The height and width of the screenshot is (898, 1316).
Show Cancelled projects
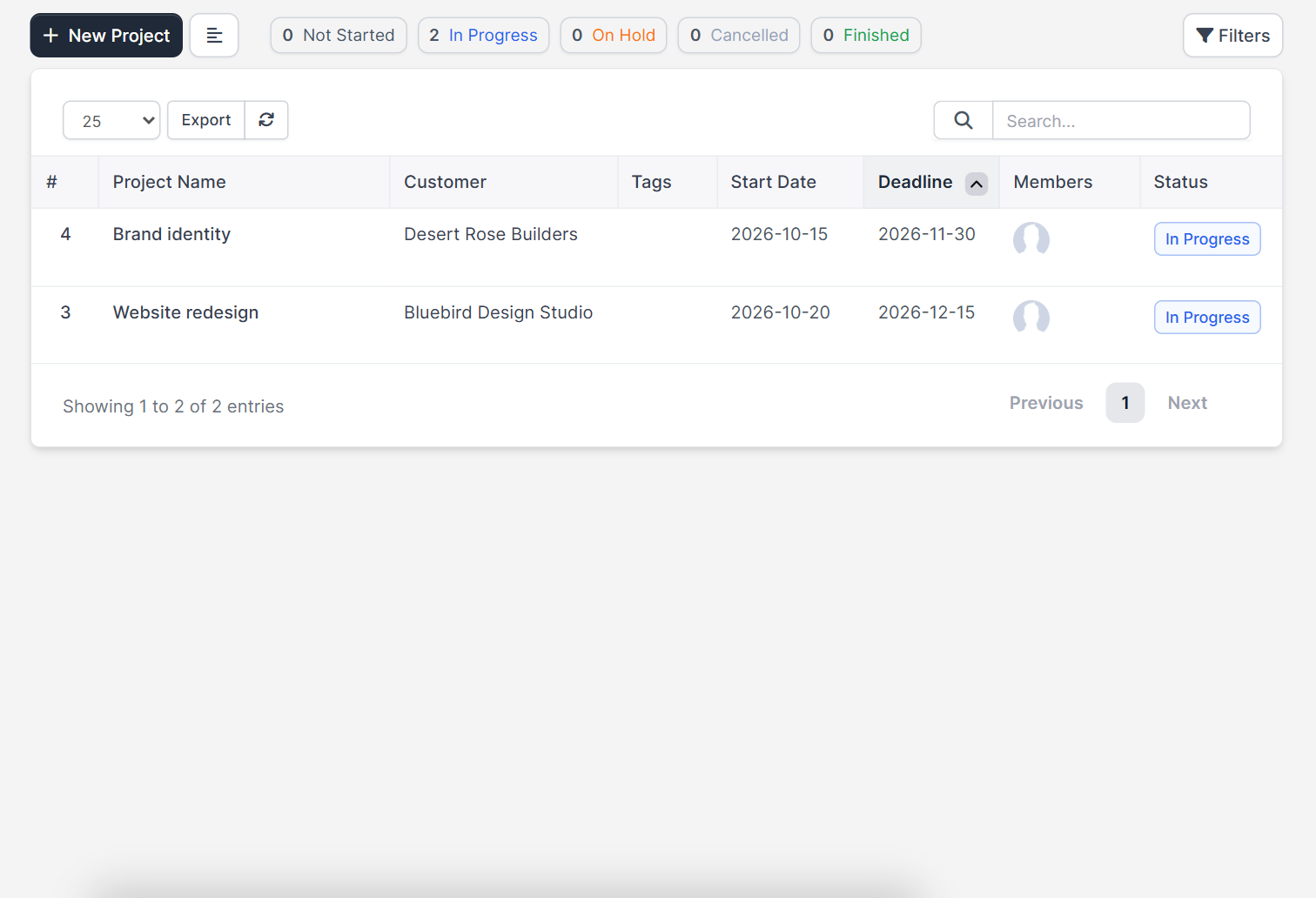739,36
